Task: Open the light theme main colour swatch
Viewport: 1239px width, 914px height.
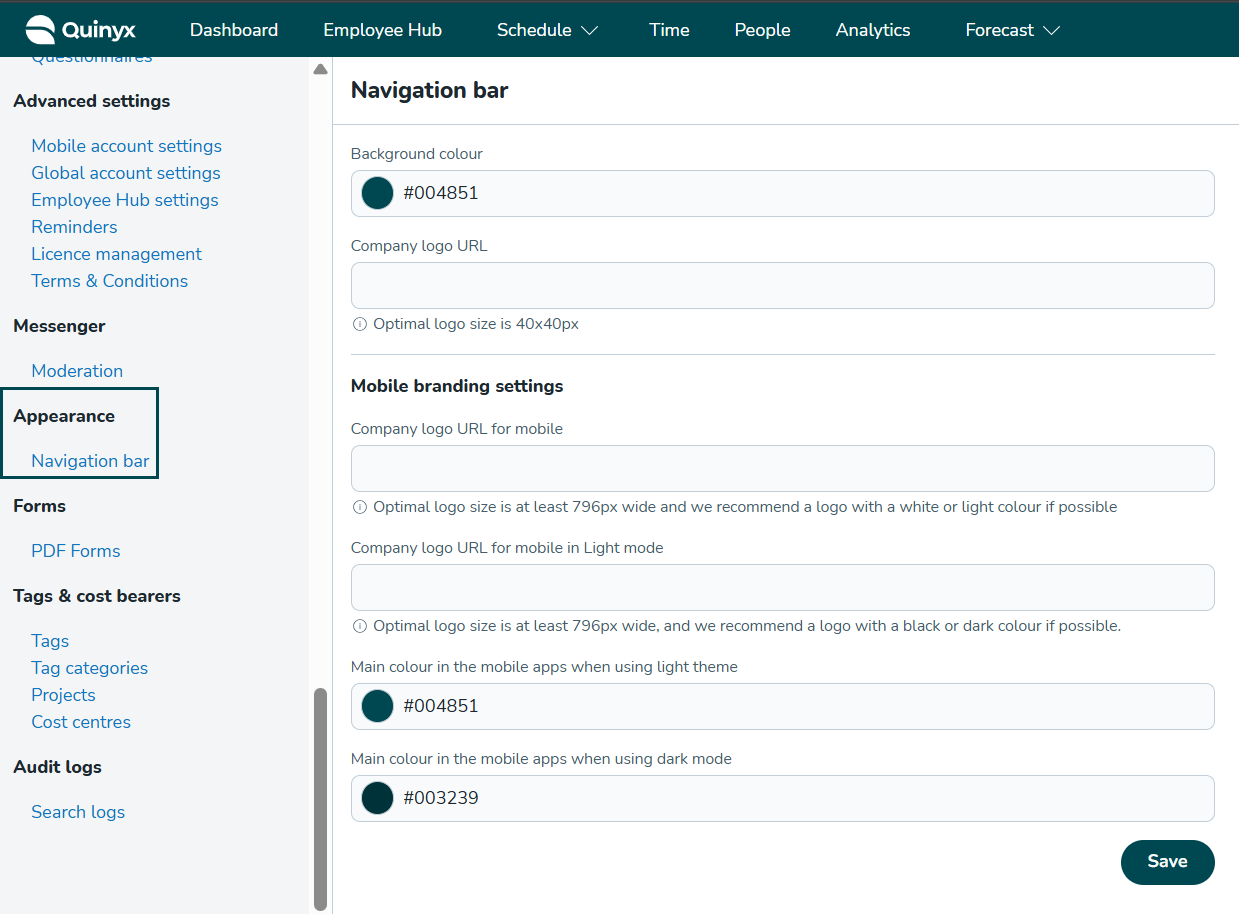Action: pyautogui.click(x=377, y=706)
